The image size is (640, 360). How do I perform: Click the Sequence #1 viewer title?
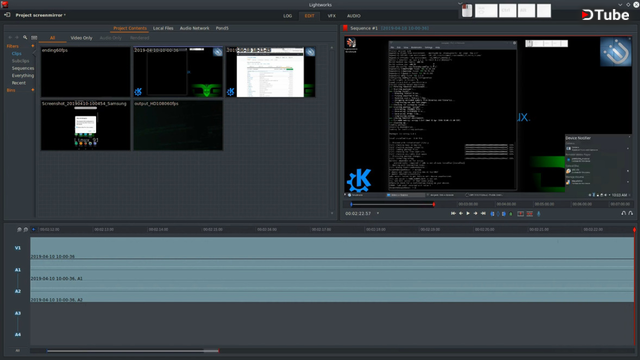click(x=364, y=28)
